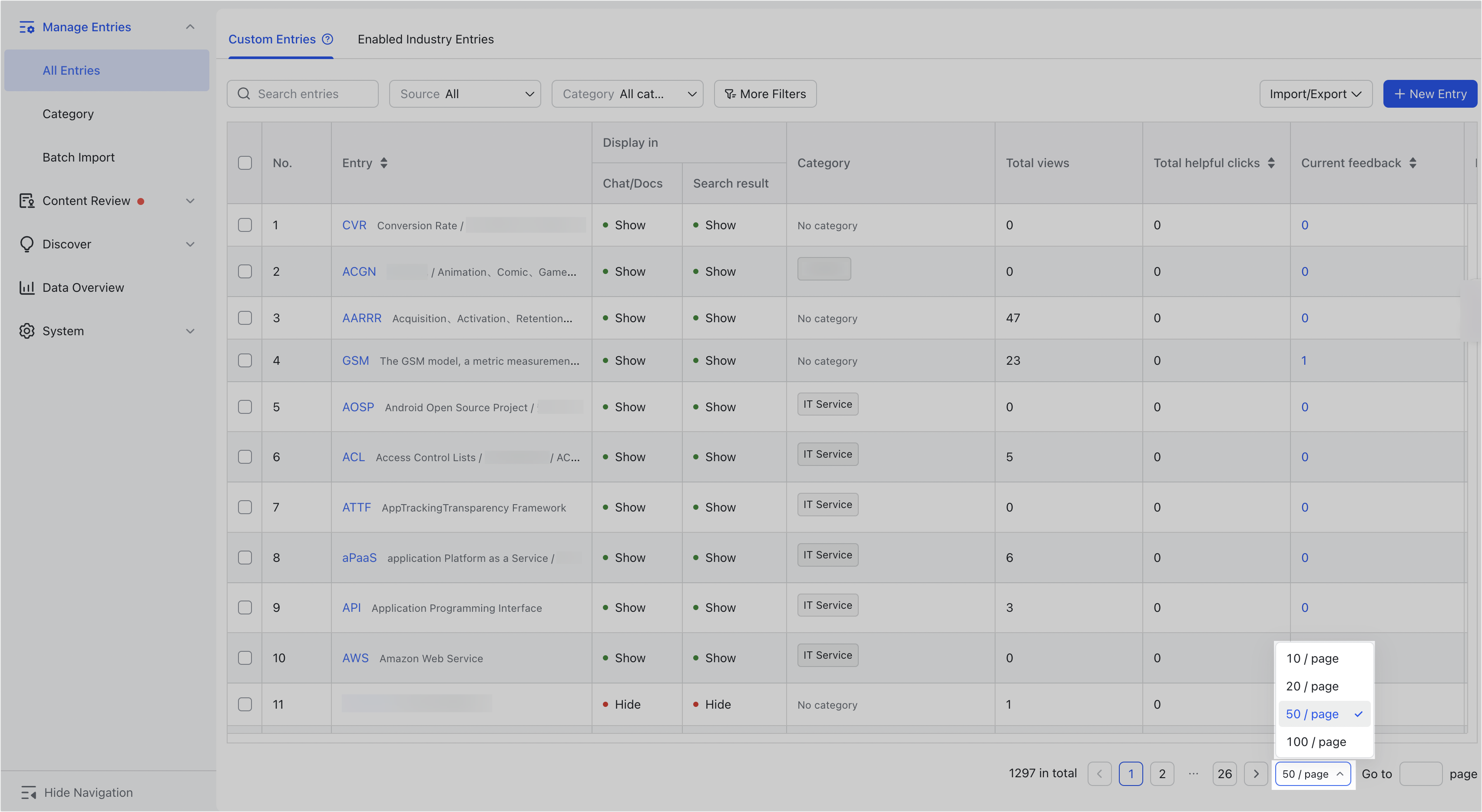This screenshot has width=1482, height=812.
Task: Select the Custom Entries tab
Action: click(271, 39)
